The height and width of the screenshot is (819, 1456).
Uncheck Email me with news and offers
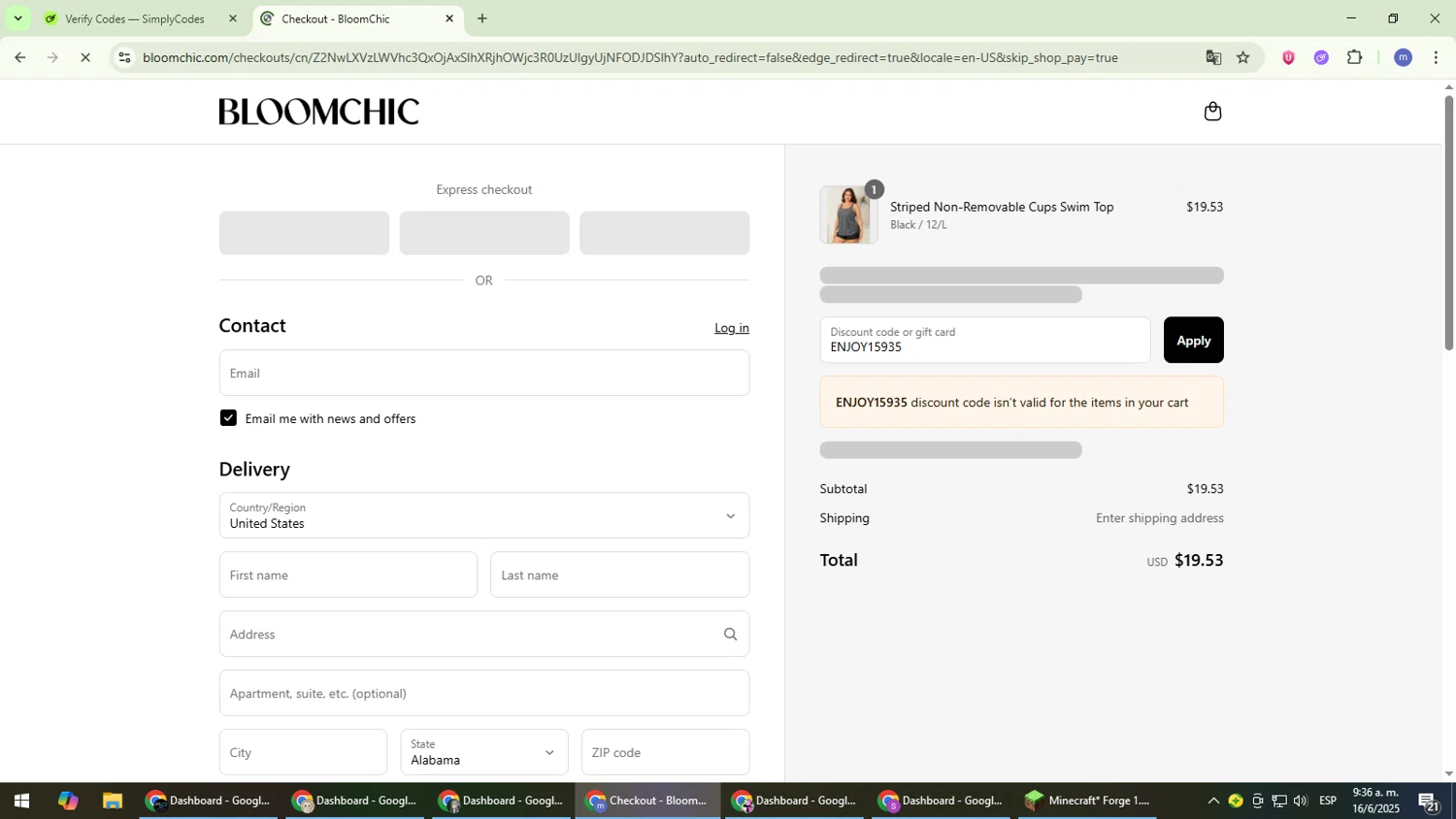[228, 418]
